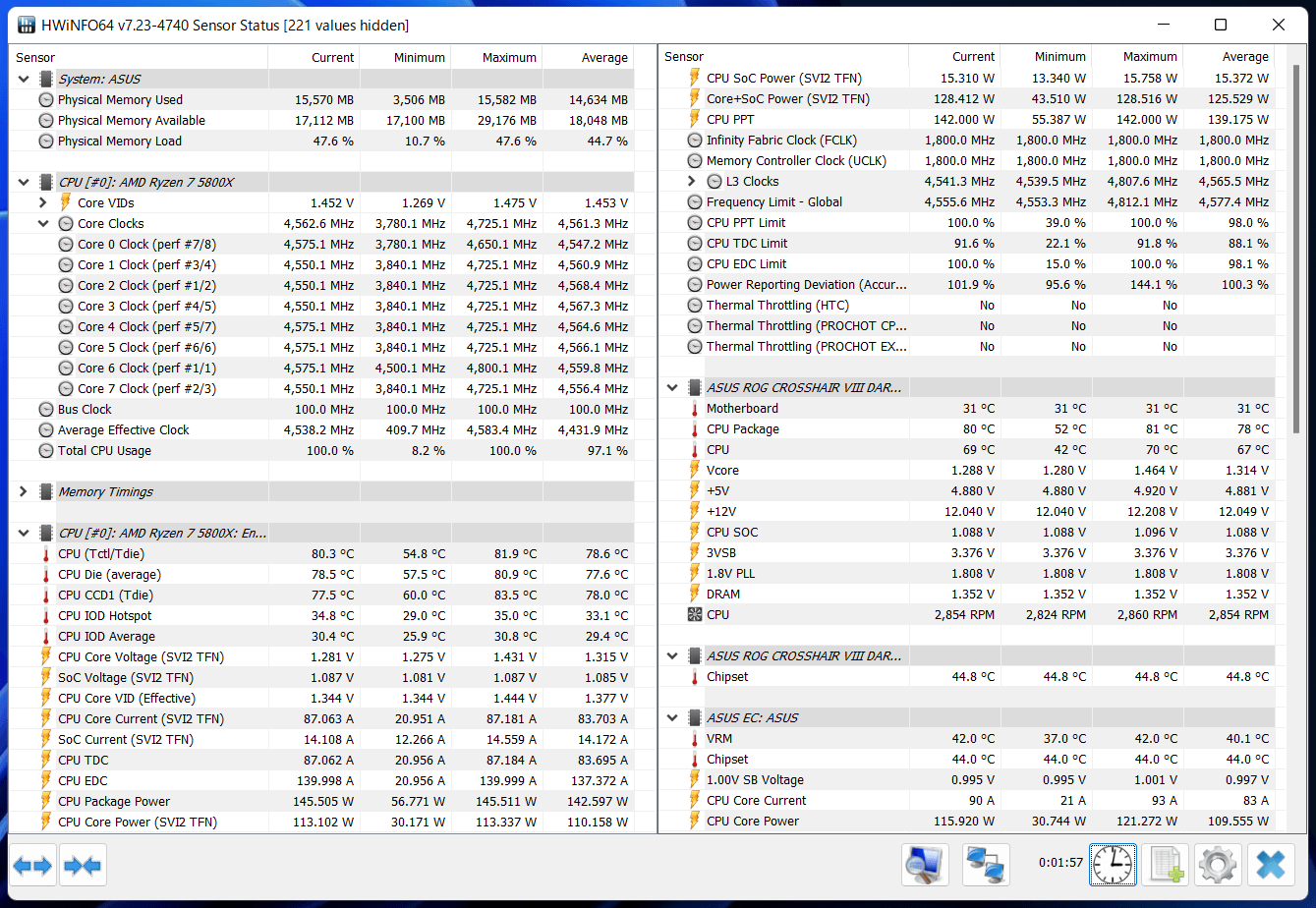The image size is (1316, 908).
Task: Select the CPU EDC row
Action: tap(322, 781)
